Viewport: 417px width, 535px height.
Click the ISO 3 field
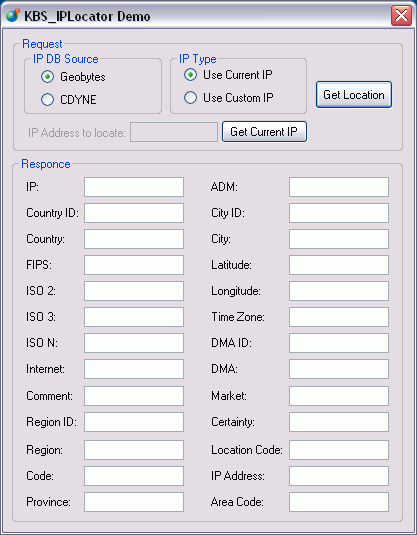[x=134, y=317]
